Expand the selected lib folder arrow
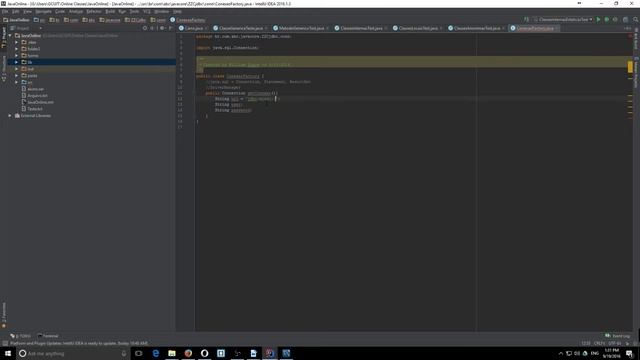Image resolution: width=640 pixels, height=360 pixels. point(16,62)
